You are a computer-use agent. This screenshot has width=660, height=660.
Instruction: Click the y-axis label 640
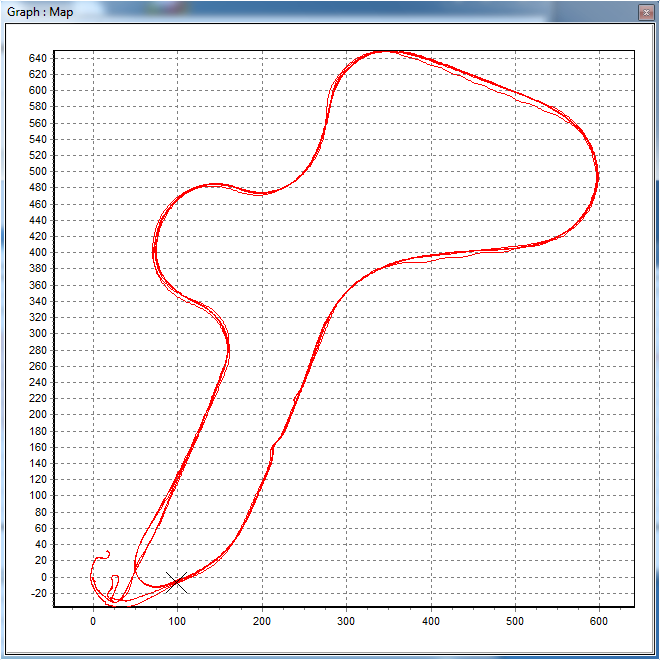pos(37,58)
